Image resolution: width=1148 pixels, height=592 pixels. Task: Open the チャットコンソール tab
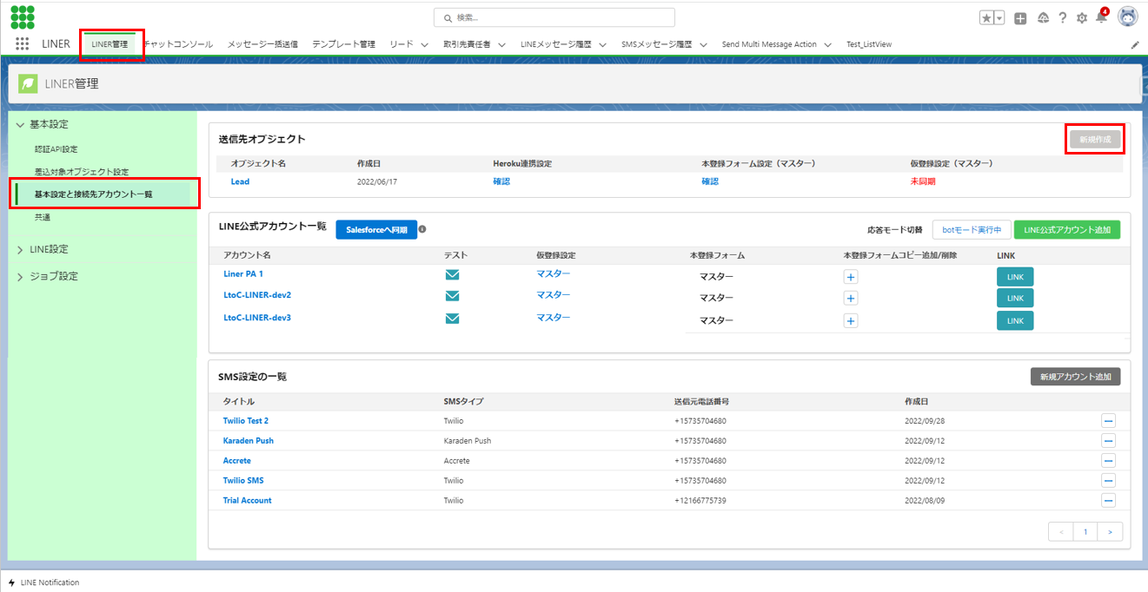(x=180, y=44)
